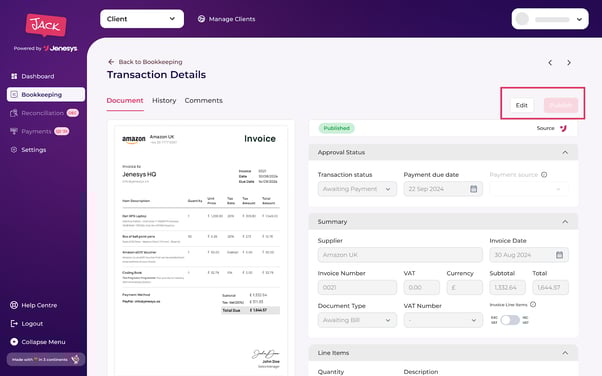Viewport: 602px width, 376px height.
Task: Go to next transaction with right arrow
Action: pyautogui.click(x=569, y=63)
